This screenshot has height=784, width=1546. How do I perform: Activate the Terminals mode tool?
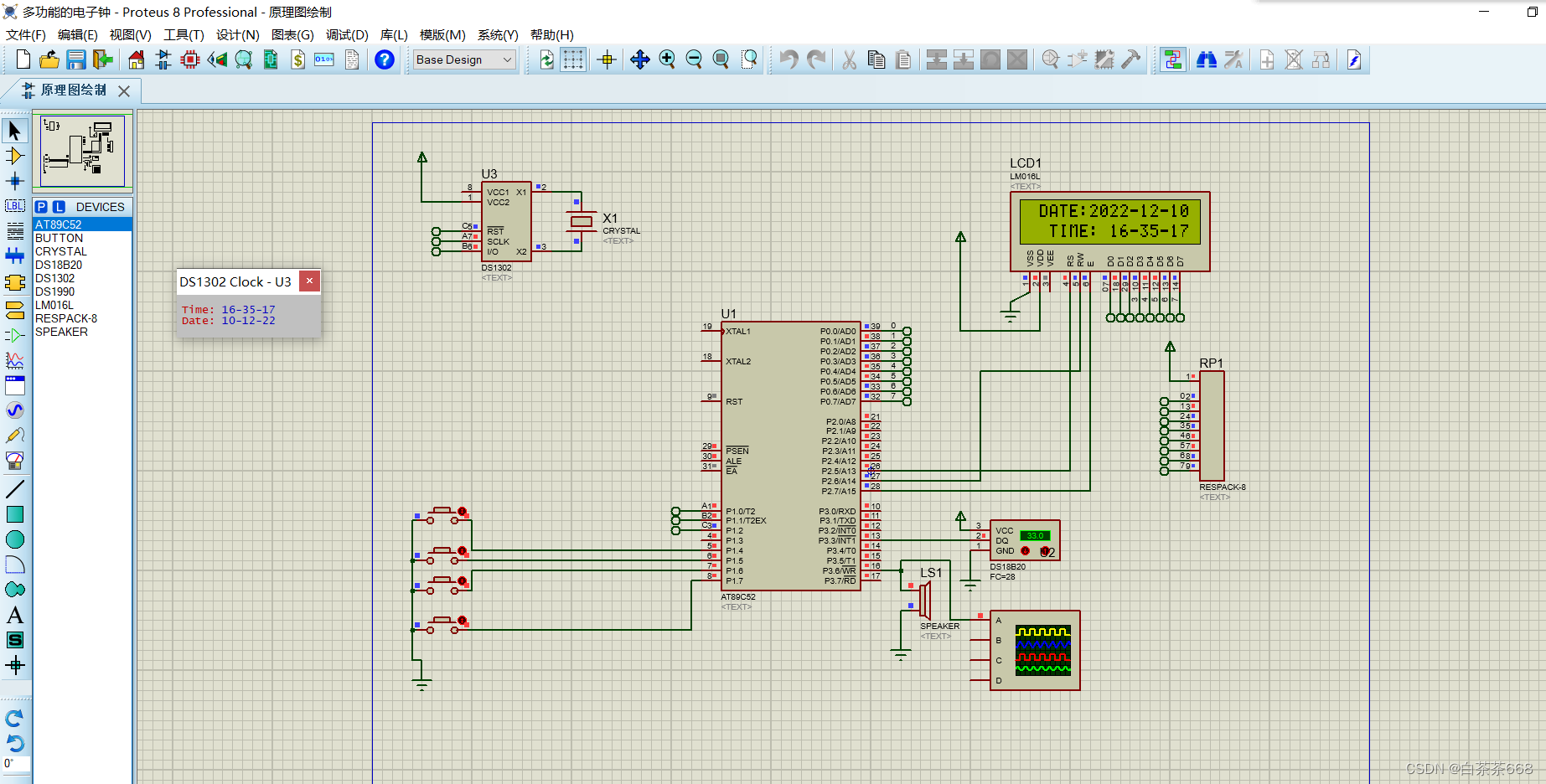click(x=14, y=311)
